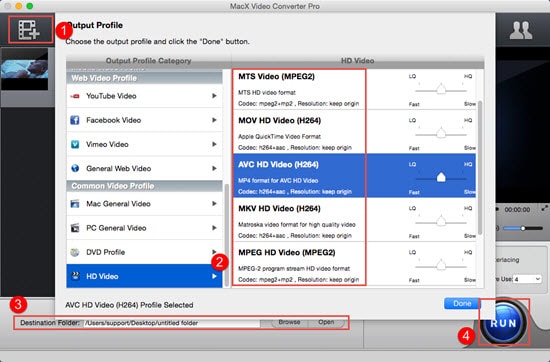This screenshot has height=362, width=550.
Task: Choose MTS Video (MPEG2) profile
Action: [x=355, y=89]
